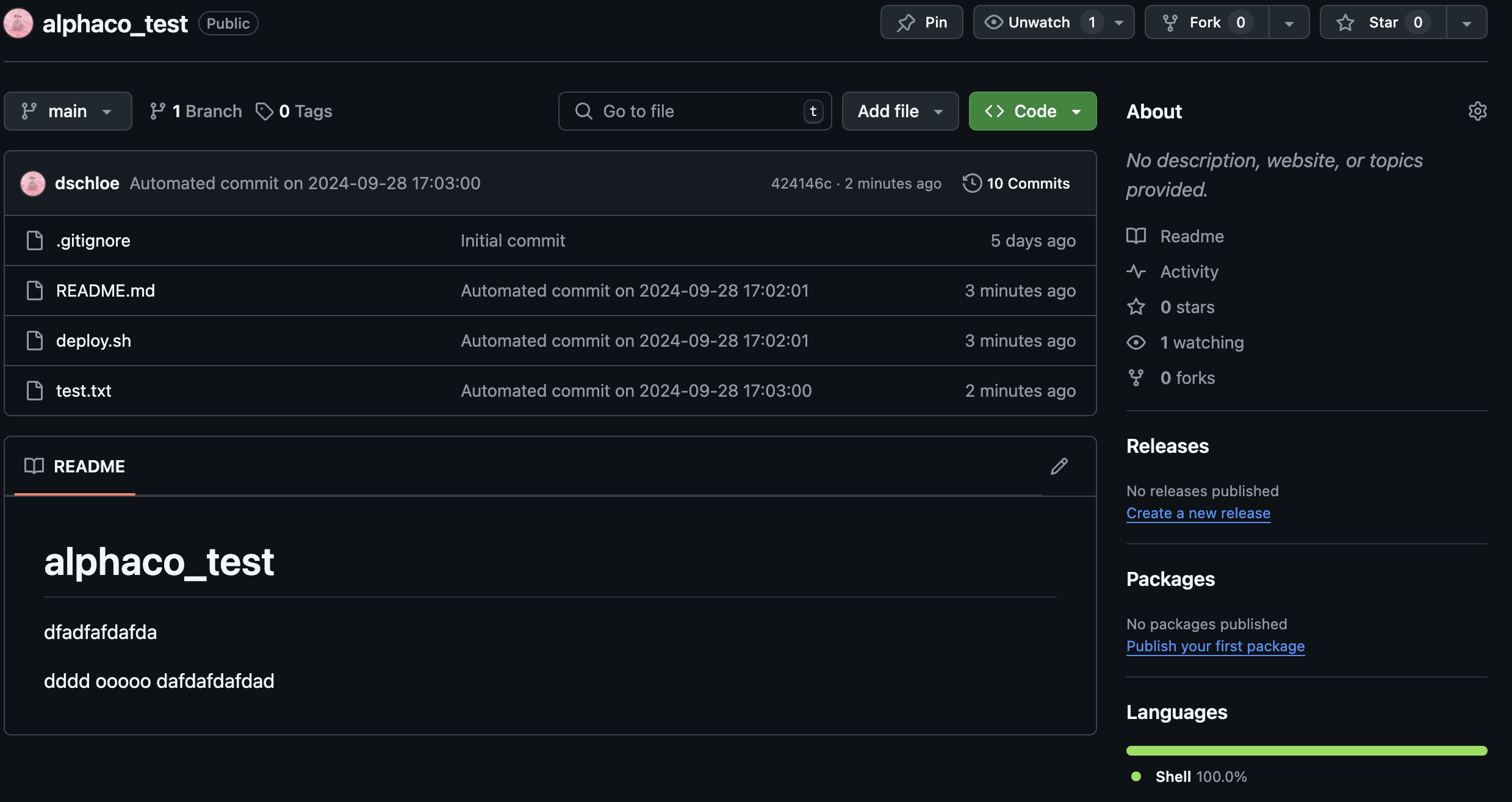This screenshot has height=802, width=1512.
Task: Click the tag icon beside 0 Tags
Action: pos(264,111)
